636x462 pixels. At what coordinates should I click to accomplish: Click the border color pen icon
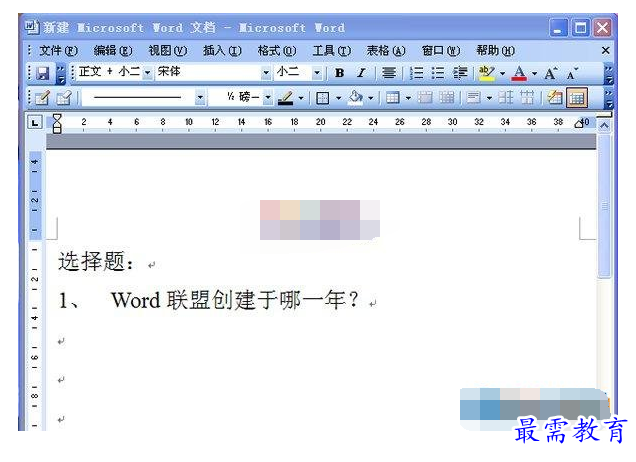pyautogui.click(x=286, y=98)
